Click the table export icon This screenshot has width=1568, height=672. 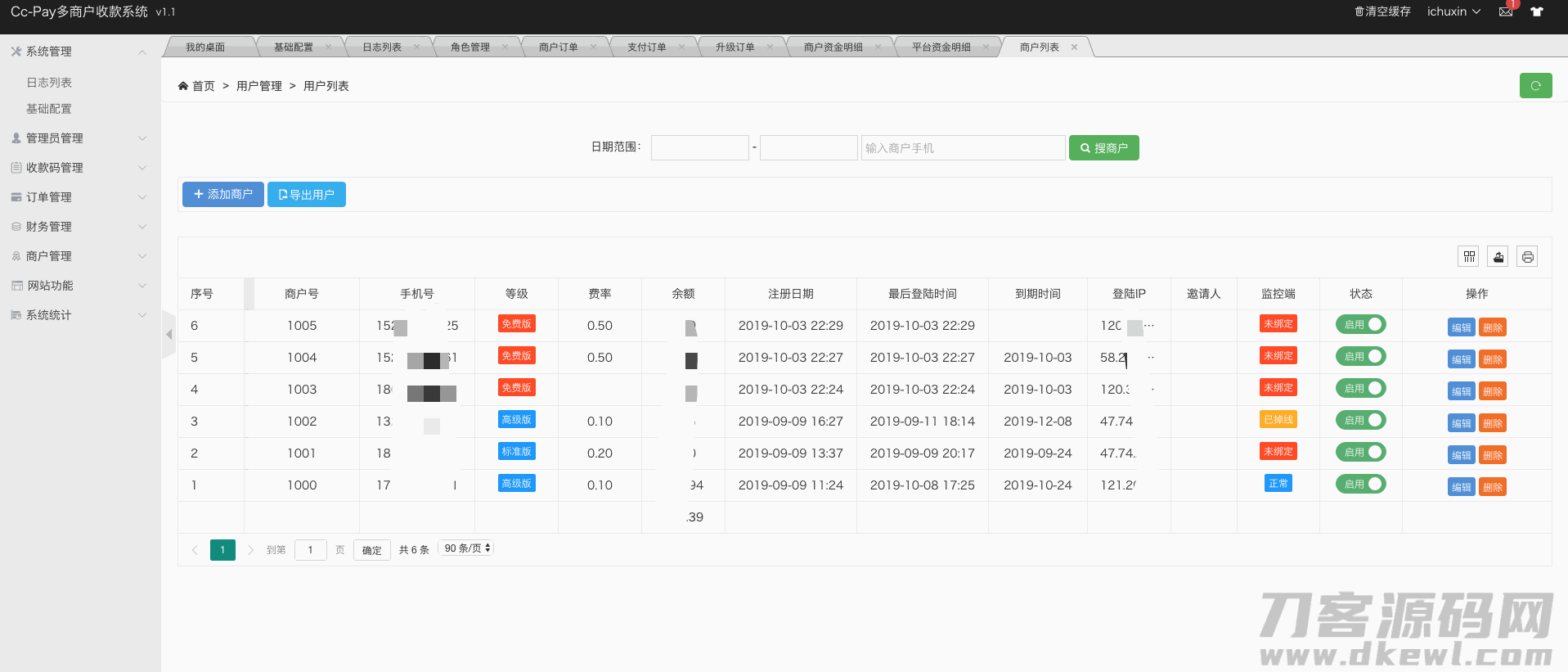(1498, 257)
